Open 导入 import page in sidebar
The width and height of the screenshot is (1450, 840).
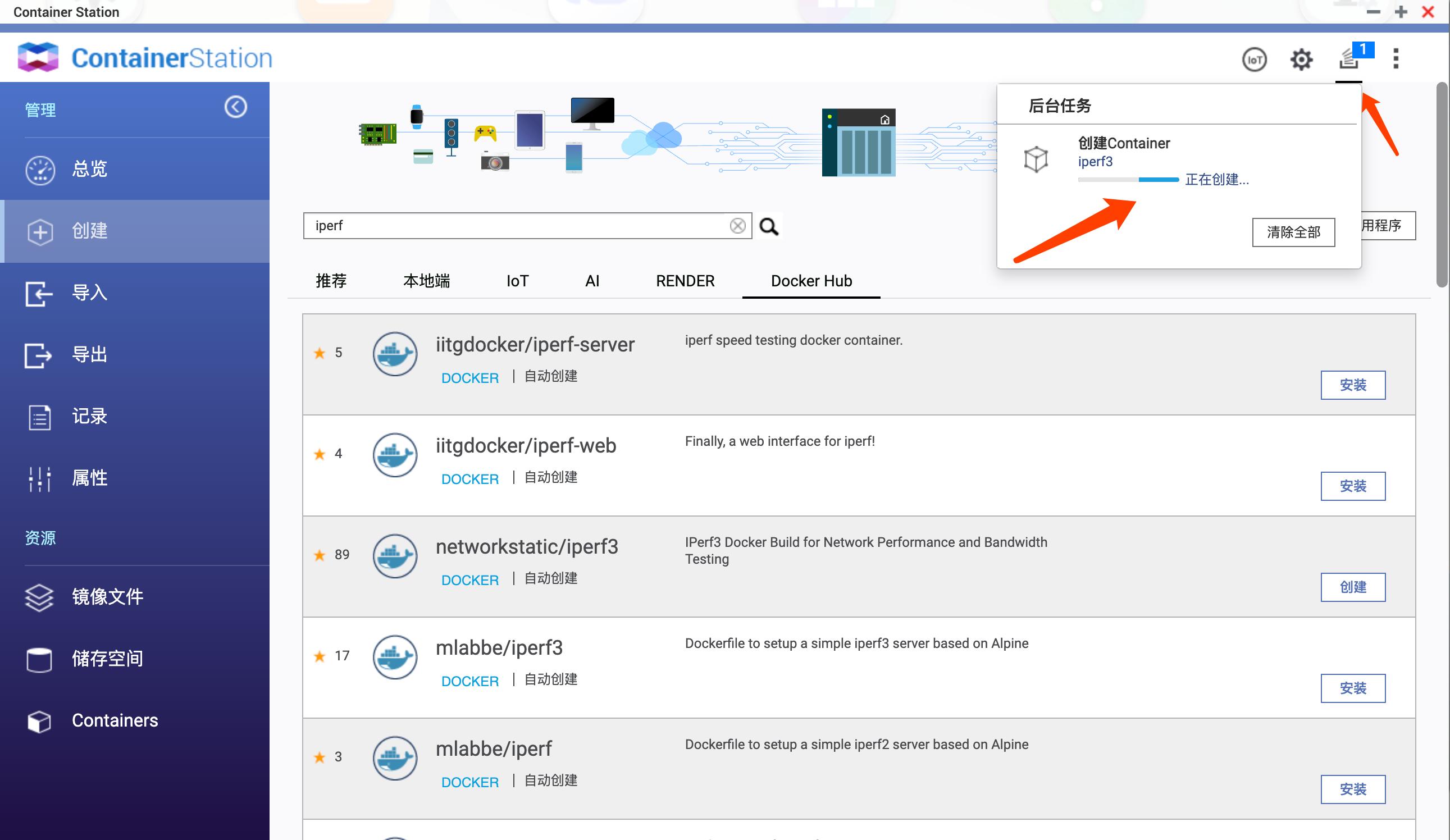click(89, 293)
